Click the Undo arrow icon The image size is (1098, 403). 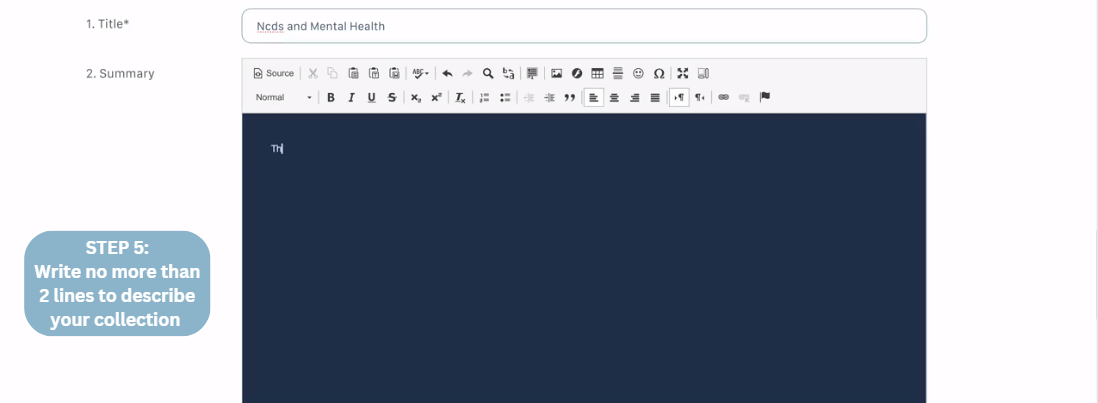coord(447,73)
